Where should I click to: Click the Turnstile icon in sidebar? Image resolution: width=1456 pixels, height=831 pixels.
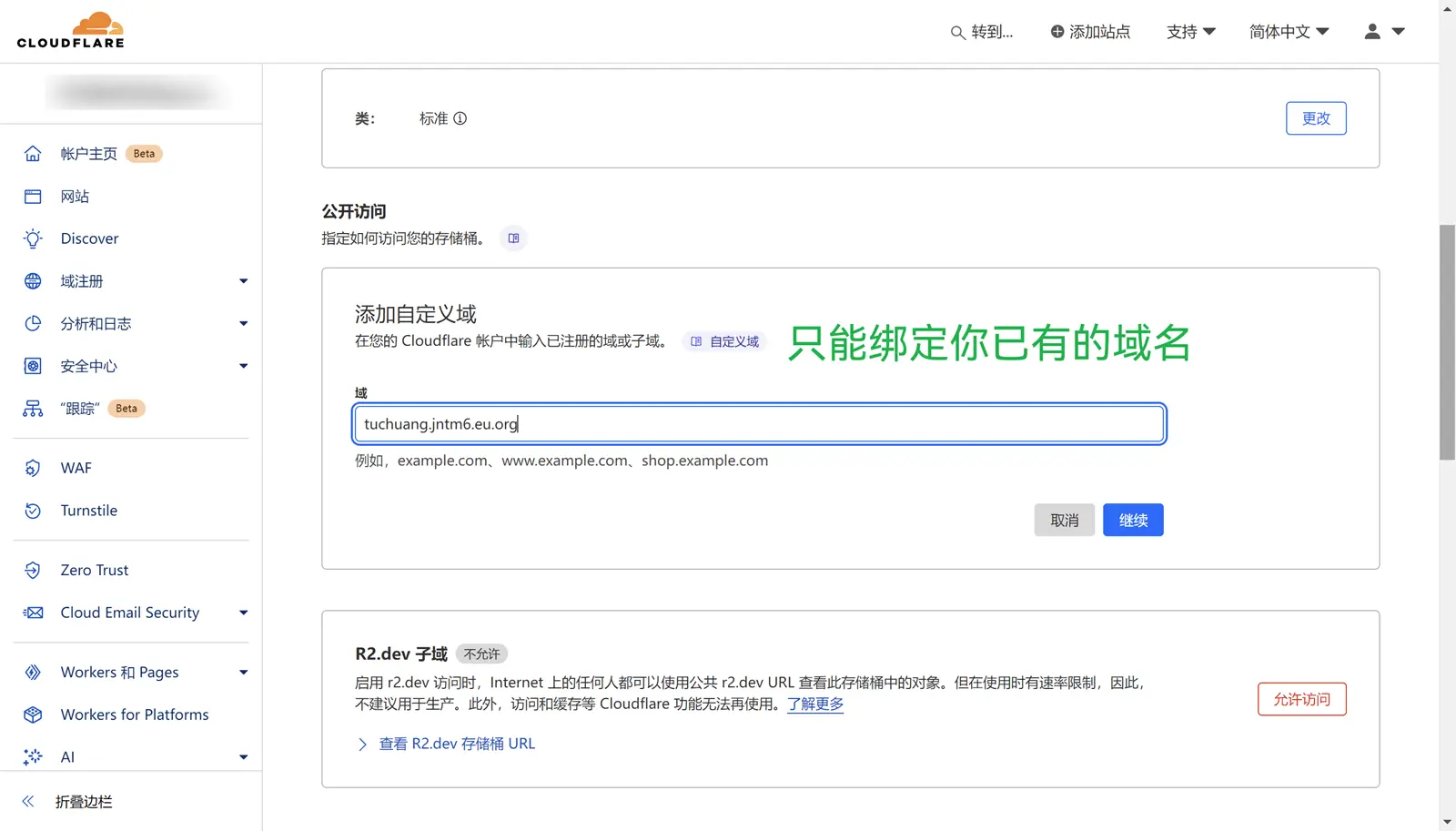tap(33, 511)
